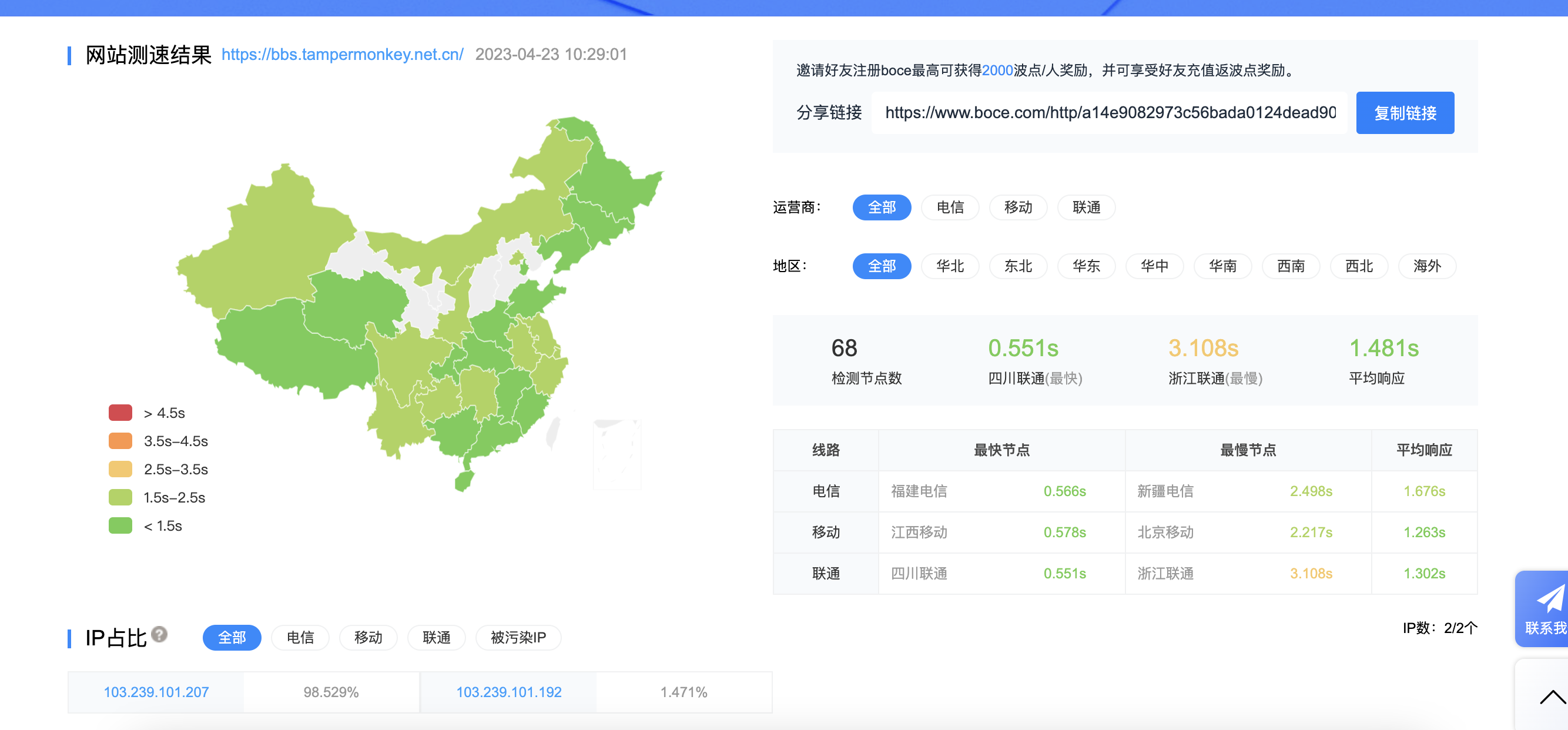The image size is (1568, 730).
Task: Toggle the 3.5s–4.5s orange legend swatch
Action: pyautogui.click(x=120, y=441)
